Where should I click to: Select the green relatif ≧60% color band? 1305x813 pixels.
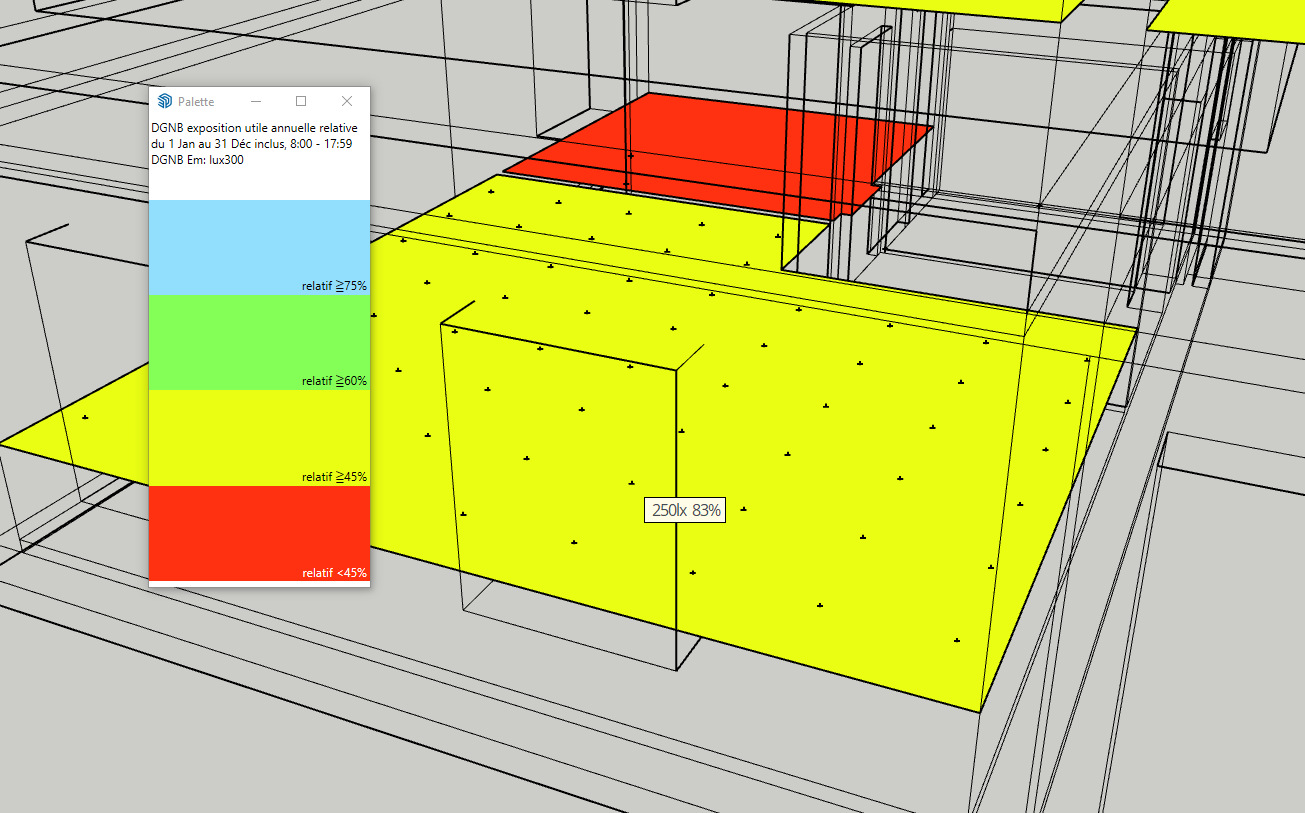click(259, 342)
